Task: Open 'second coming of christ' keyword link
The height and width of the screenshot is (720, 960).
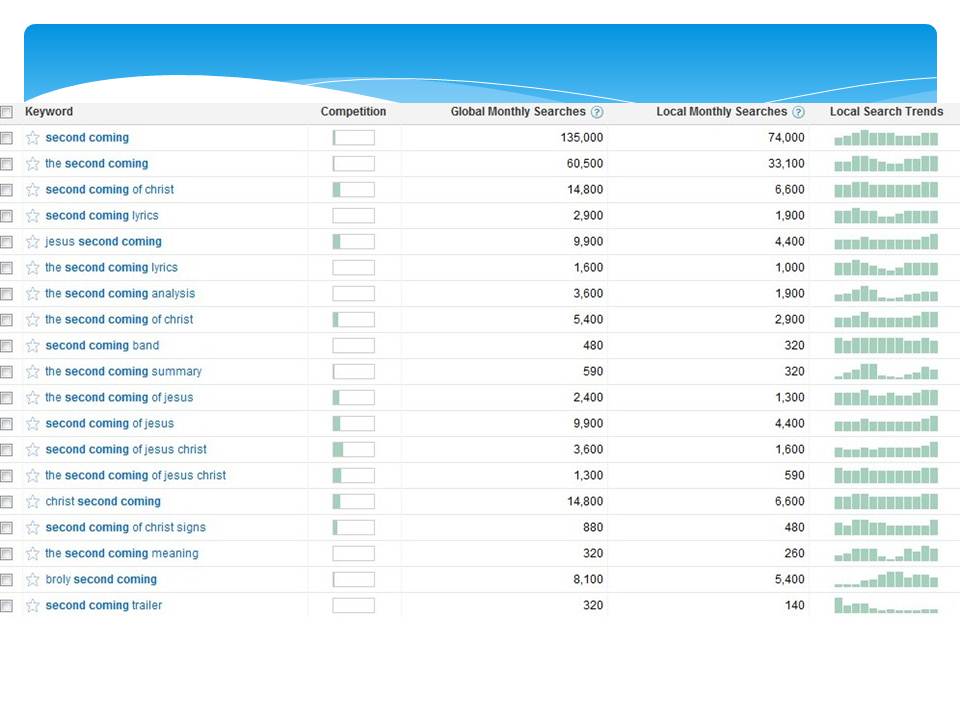Action: [109, 190]
